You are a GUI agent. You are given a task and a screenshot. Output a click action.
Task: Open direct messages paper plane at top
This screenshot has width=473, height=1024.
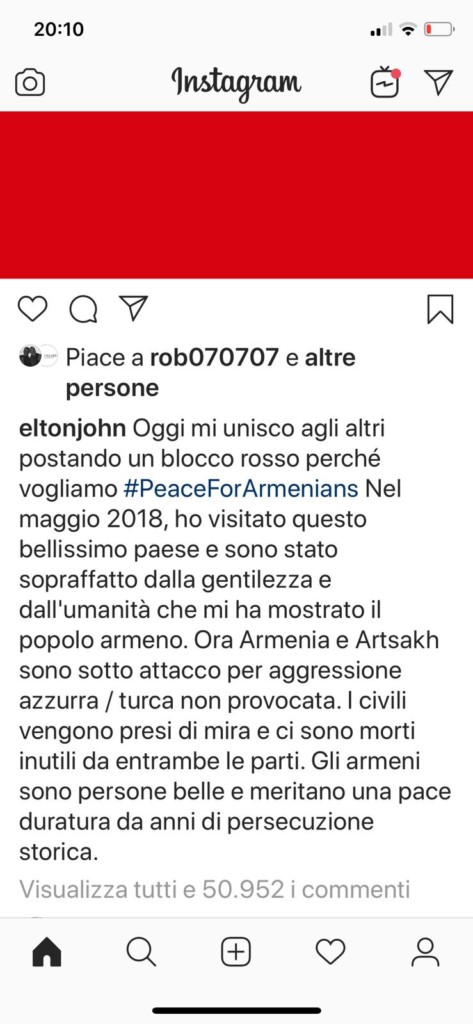[x=438, y=82]
